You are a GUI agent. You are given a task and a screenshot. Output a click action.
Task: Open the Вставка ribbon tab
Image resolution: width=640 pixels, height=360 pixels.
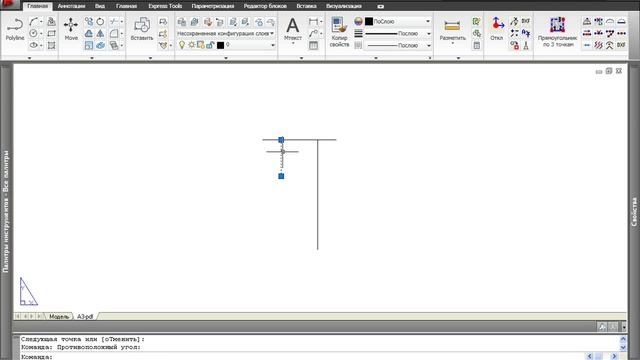[x=307, y=6]
